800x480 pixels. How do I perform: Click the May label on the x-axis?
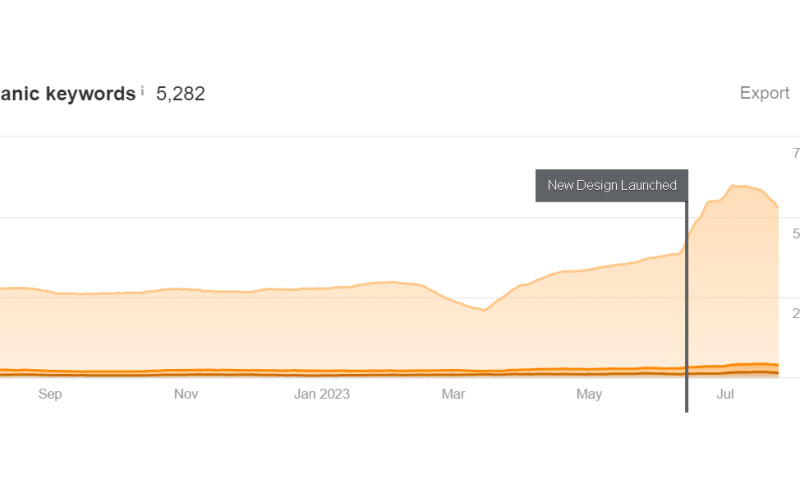click(589, 394)
